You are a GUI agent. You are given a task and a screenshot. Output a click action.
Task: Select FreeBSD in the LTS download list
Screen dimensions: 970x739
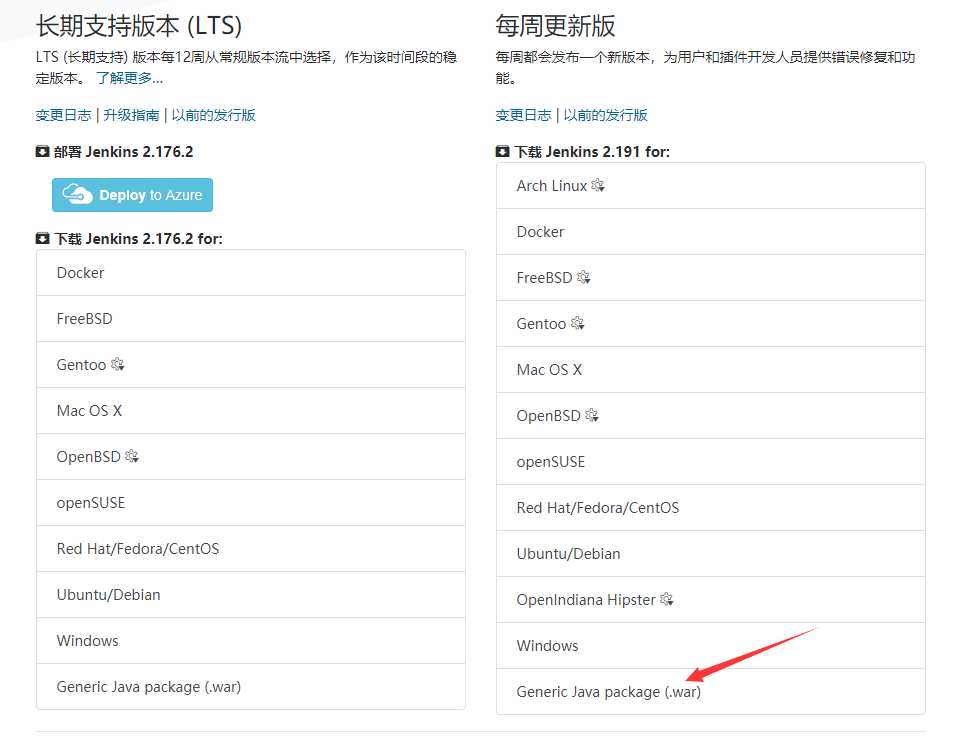(251, 318)
